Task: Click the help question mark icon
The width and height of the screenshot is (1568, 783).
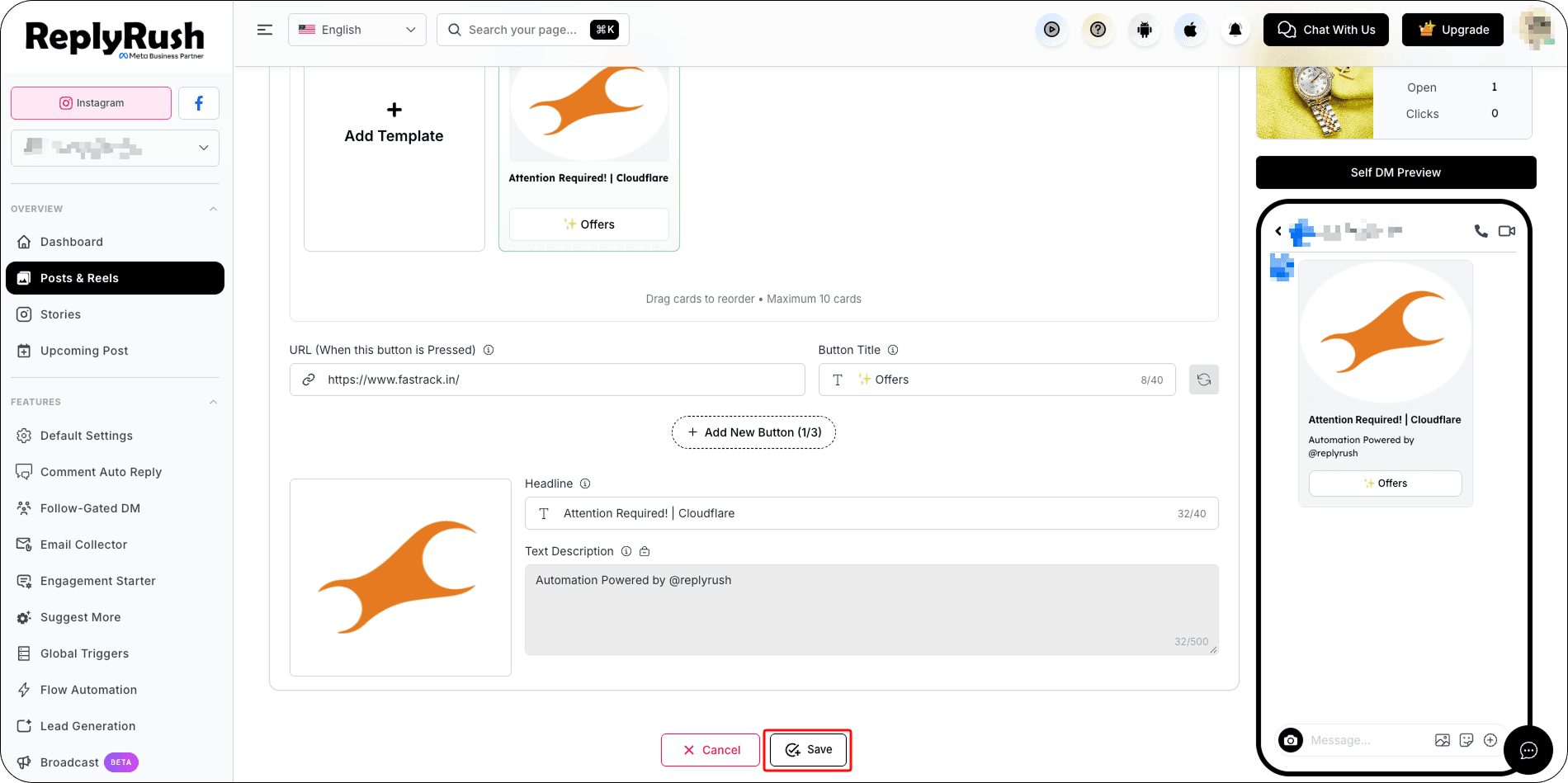Action: (x=1098, y=30)
